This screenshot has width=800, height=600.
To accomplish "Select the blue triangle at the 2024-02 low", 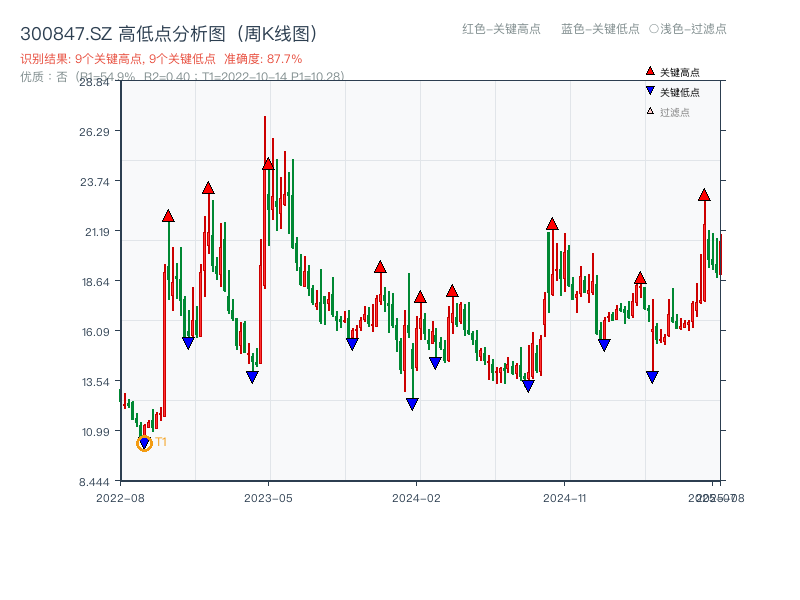I will [413, 402].
